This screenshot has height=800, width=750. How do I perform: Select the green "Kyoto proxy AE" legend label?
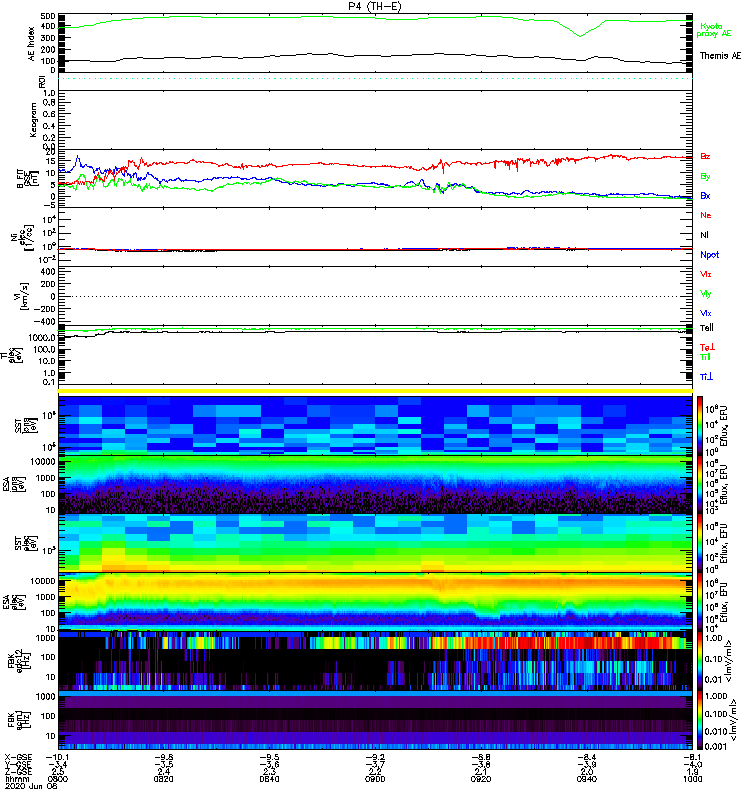713,30
